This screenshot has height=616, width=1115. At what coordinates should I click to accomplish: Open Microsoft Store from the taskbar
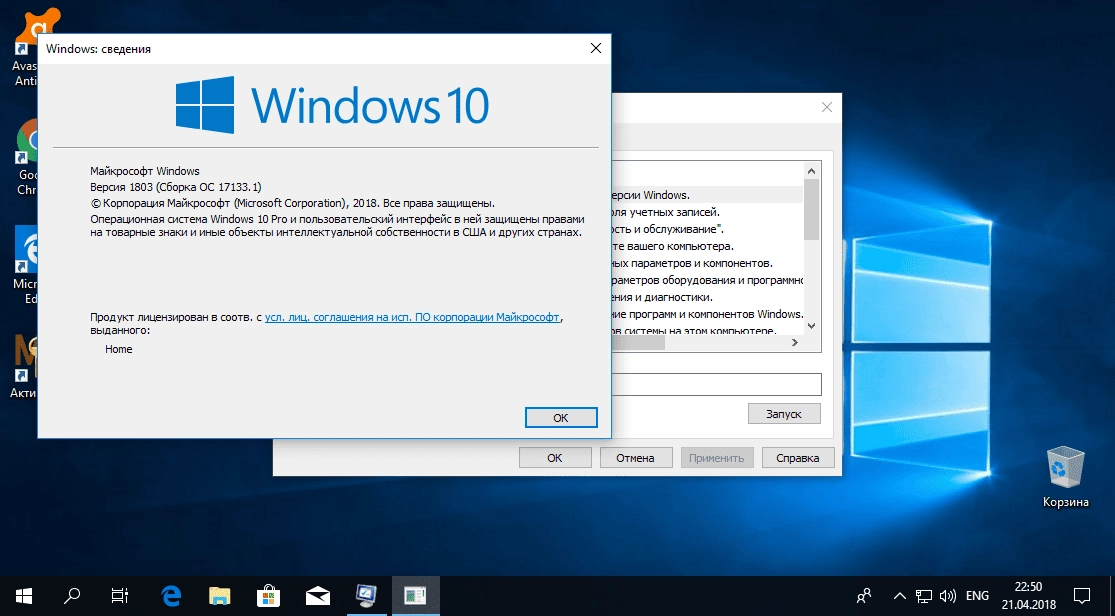point(269,596)
